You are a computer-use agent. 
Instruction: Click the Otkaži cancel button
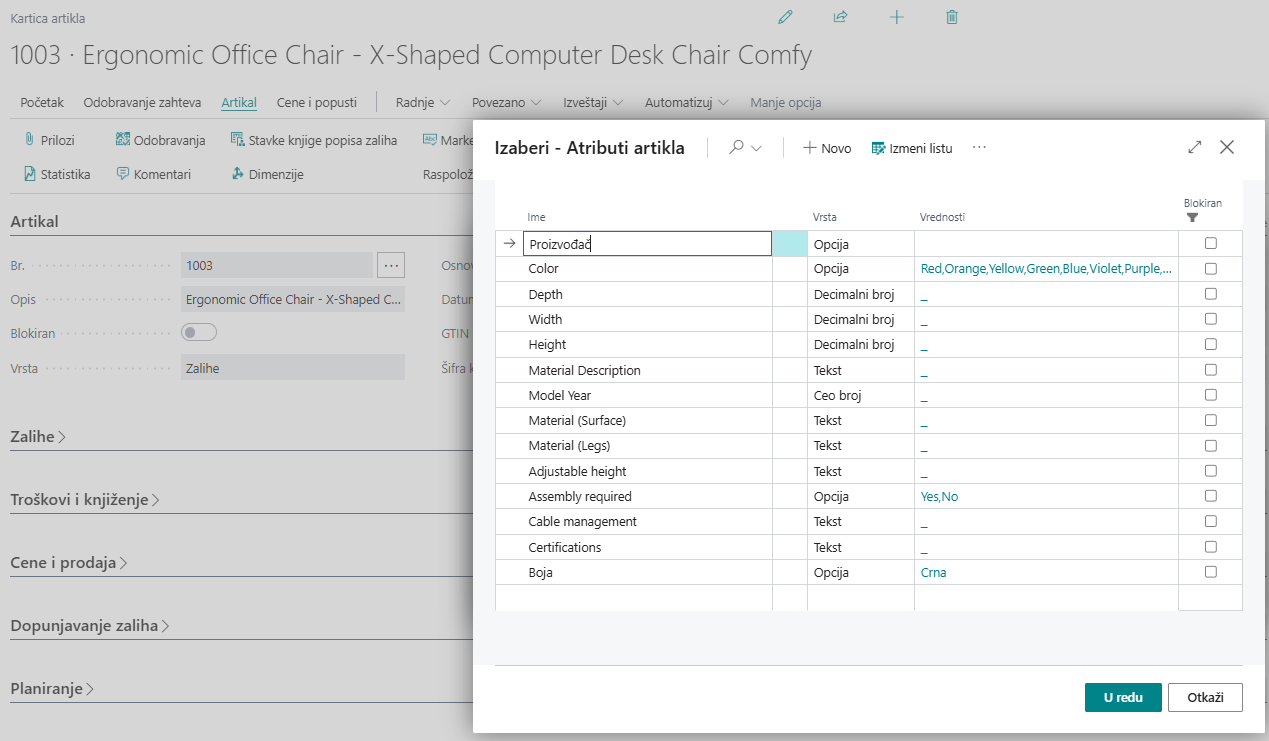coord(1204,697)
